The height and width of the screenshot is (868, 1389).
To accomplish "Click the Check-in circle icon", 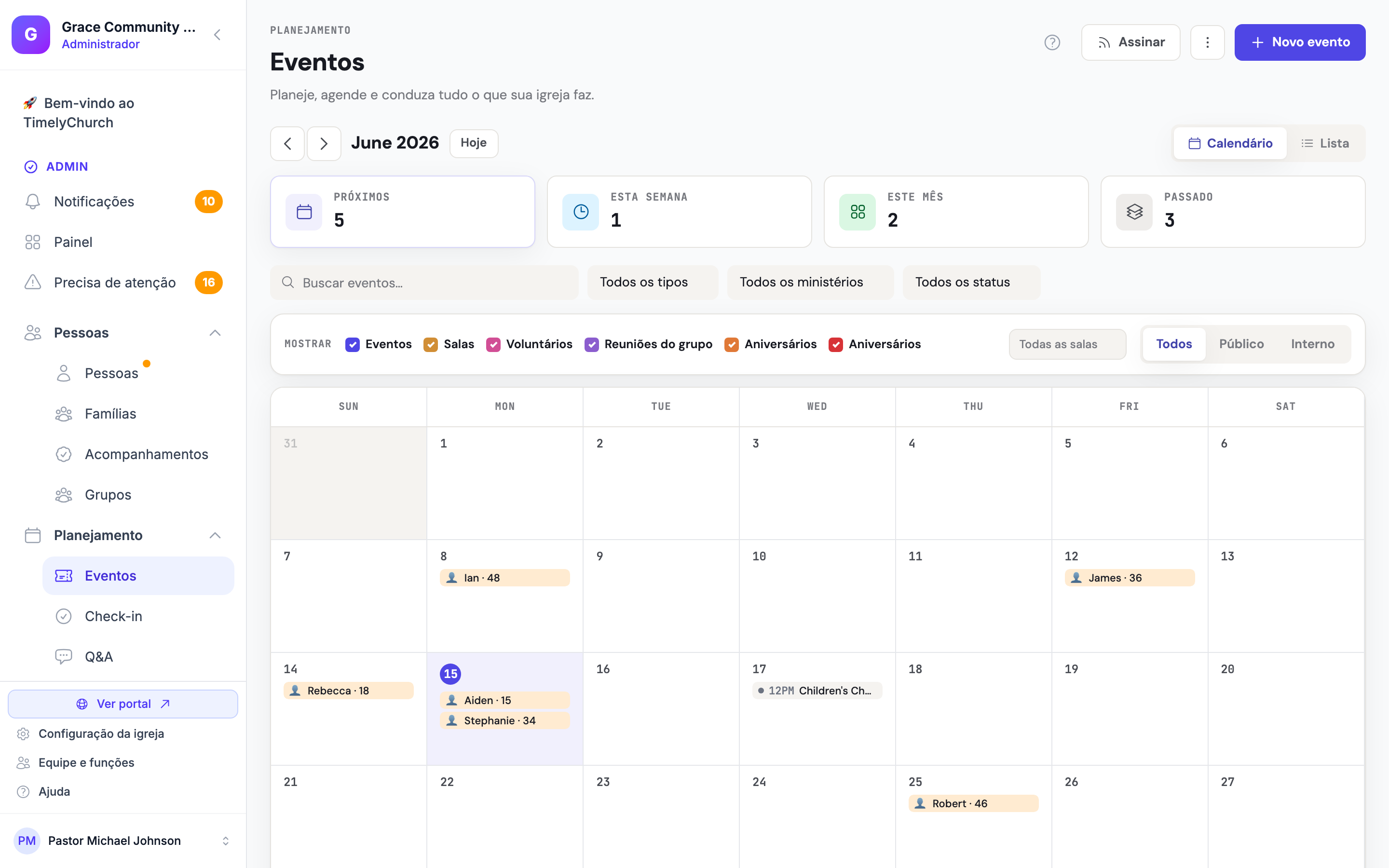I will pyautogui.click(x=64, y=617).
